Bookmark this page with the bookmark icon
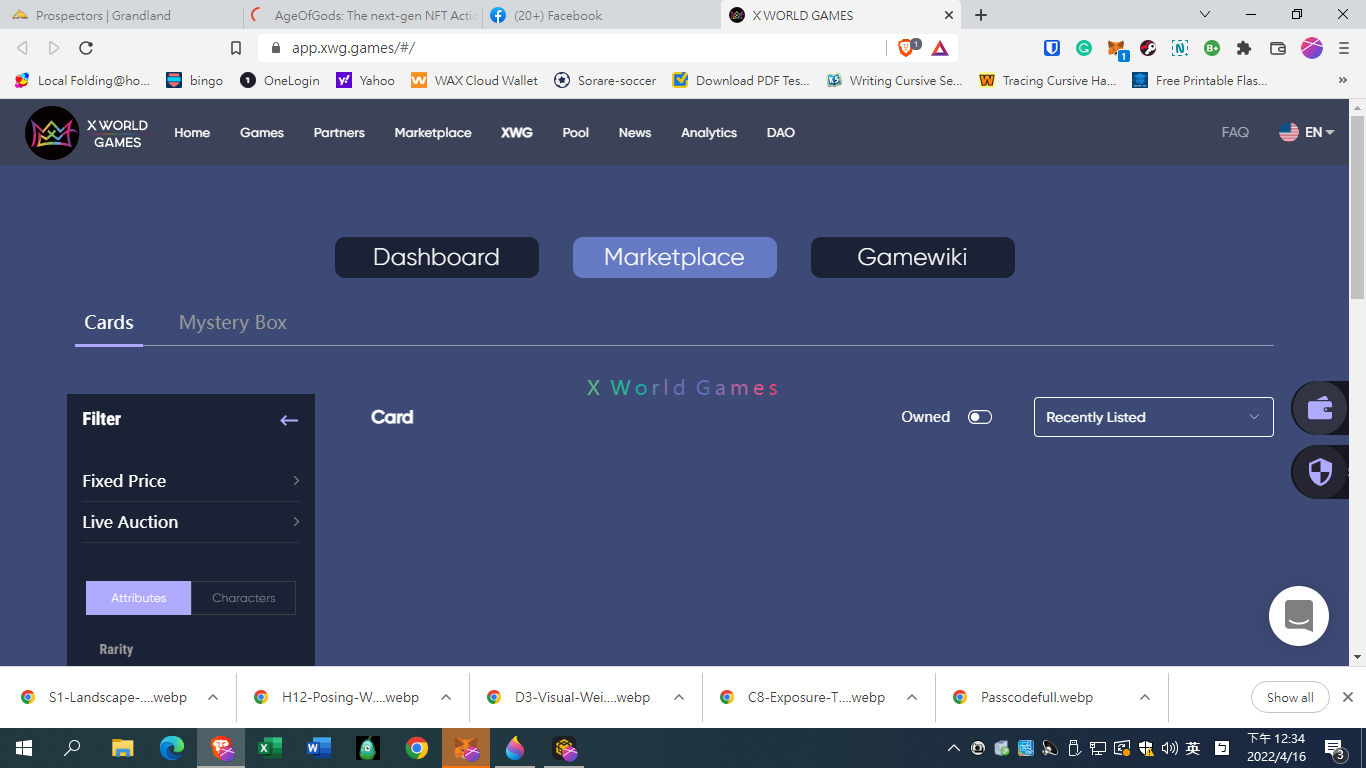The image size is (1366, 768). pos(236,47)
